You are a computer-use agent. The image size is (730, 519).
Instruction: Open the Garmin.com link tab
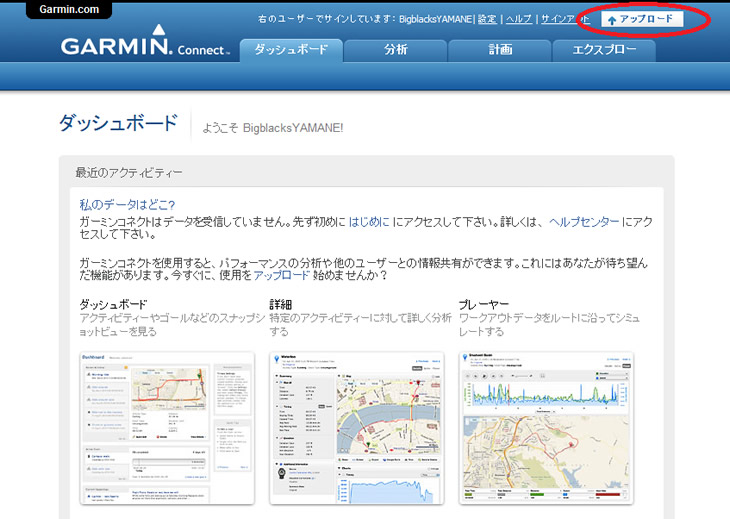click(69, 9)
